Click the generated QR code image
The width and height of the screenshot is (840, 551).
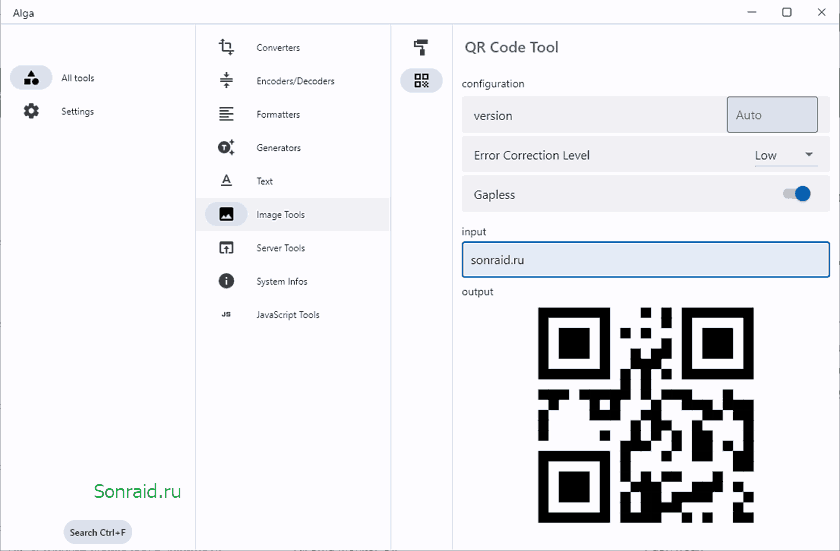[646, 415]
